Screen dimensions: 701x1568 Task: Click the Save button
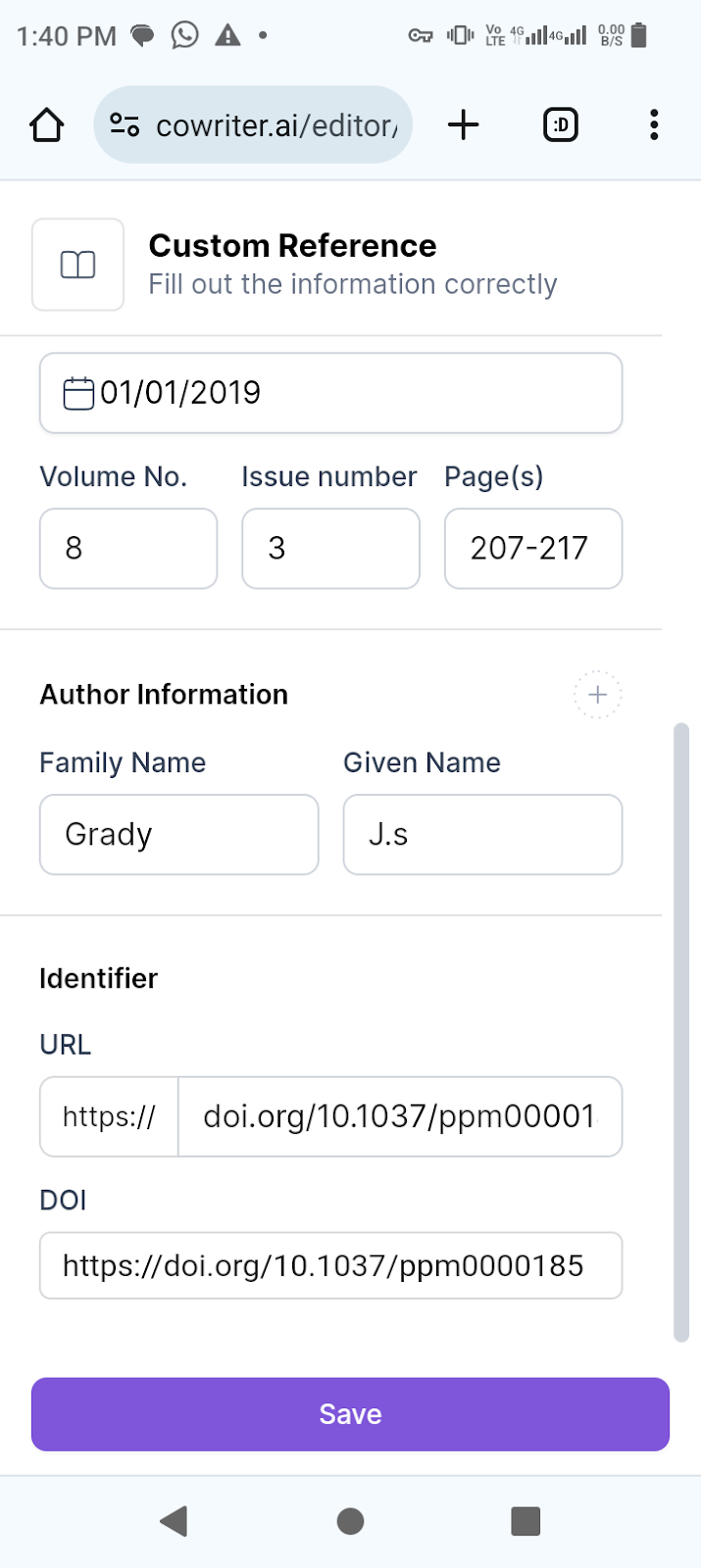coord(350,1414)
